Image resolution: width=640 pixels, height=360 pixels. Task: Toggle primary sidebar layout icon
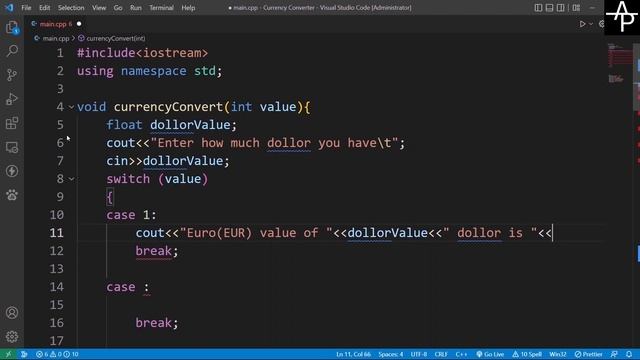tap(538, 8)
